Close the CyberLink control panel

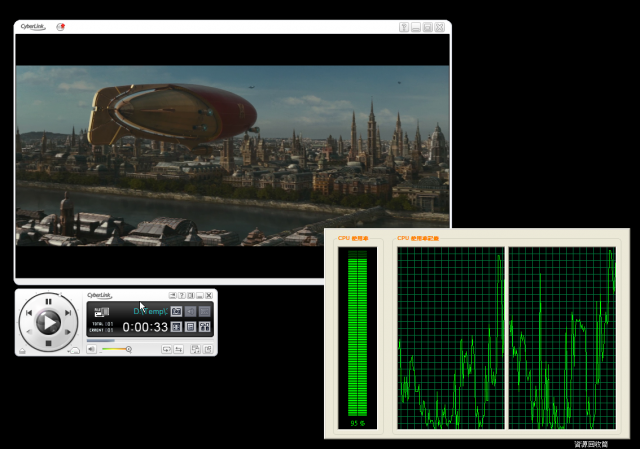209,295
